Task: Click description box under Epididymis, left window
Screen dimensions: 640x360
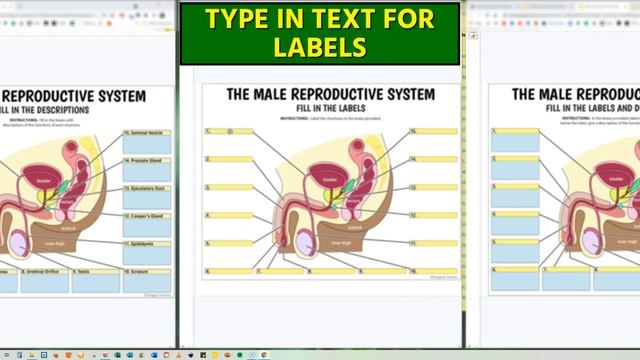Action: 147,256
